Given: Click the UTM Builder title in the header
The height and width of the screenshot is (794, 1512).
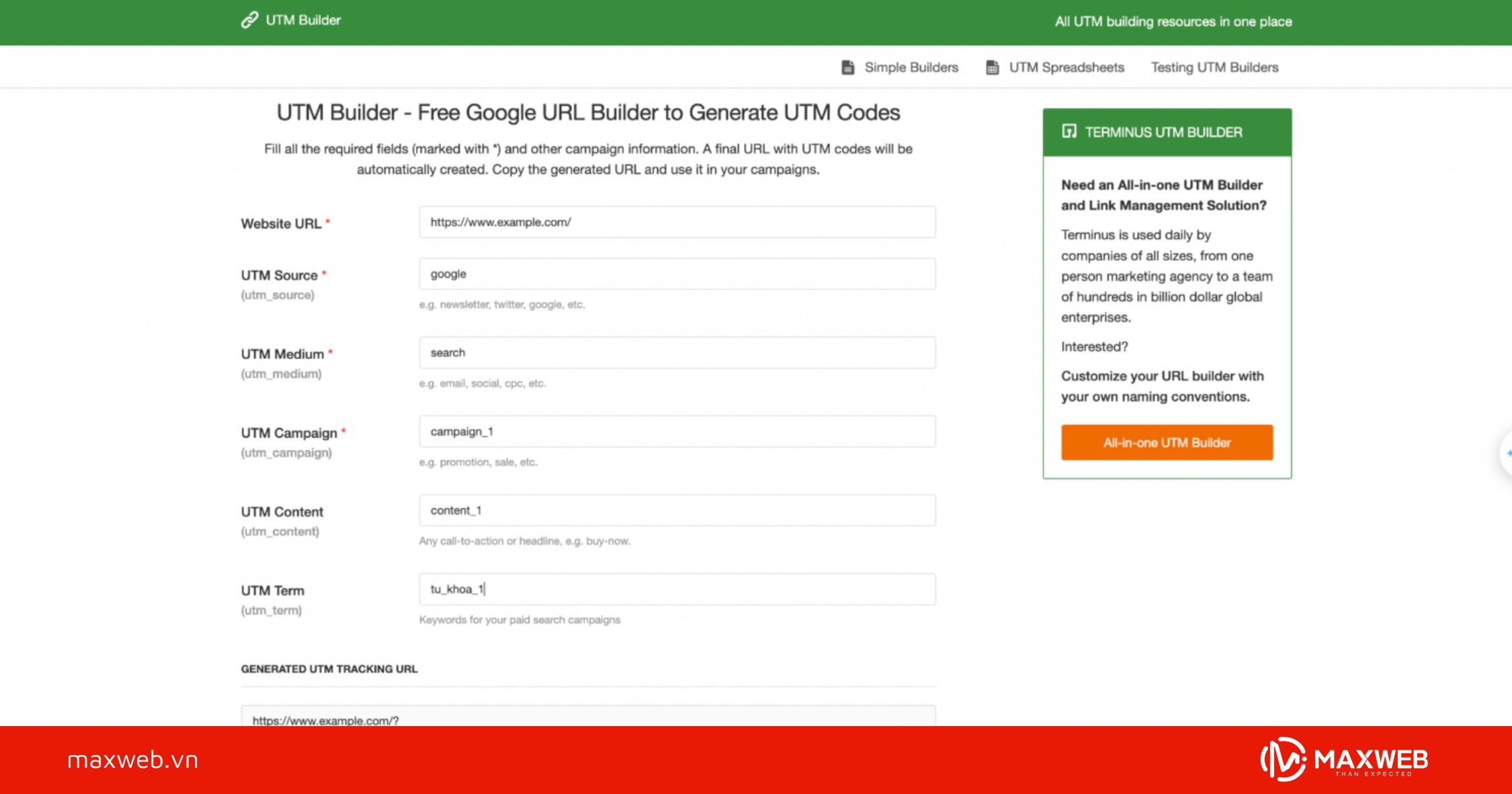Looking at the screenshot, I should click(304, 20).
